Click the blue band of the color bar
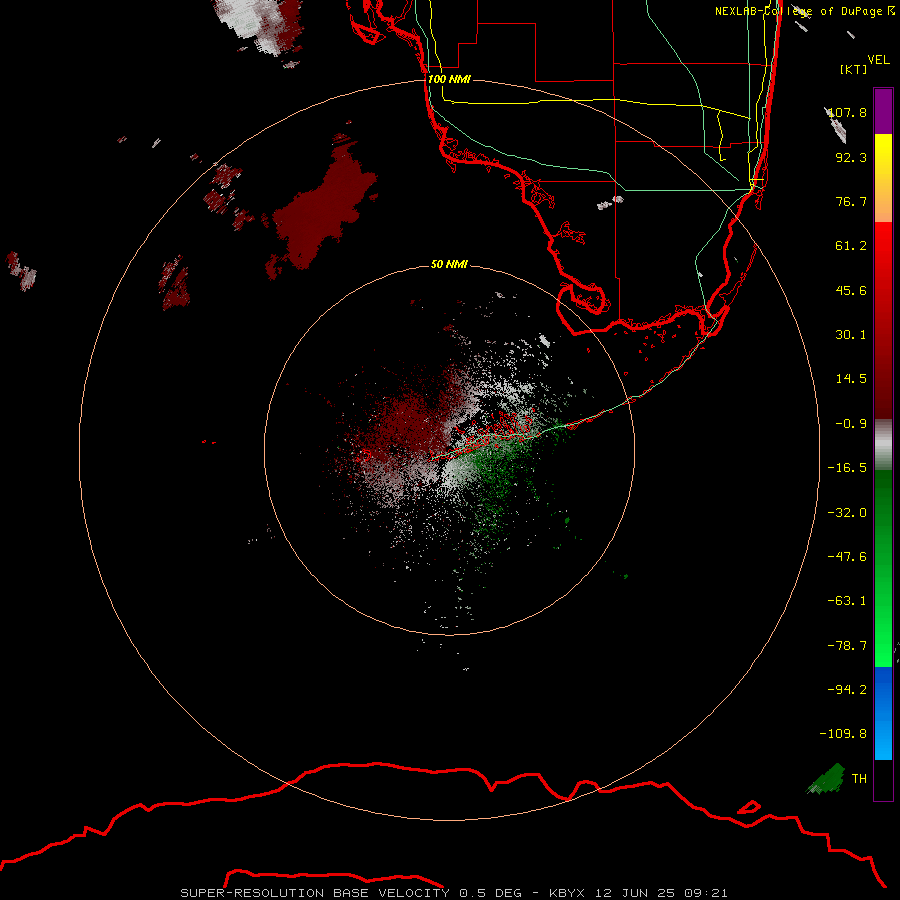Screen dimensions: 900x900 click(x=883, y=713)
